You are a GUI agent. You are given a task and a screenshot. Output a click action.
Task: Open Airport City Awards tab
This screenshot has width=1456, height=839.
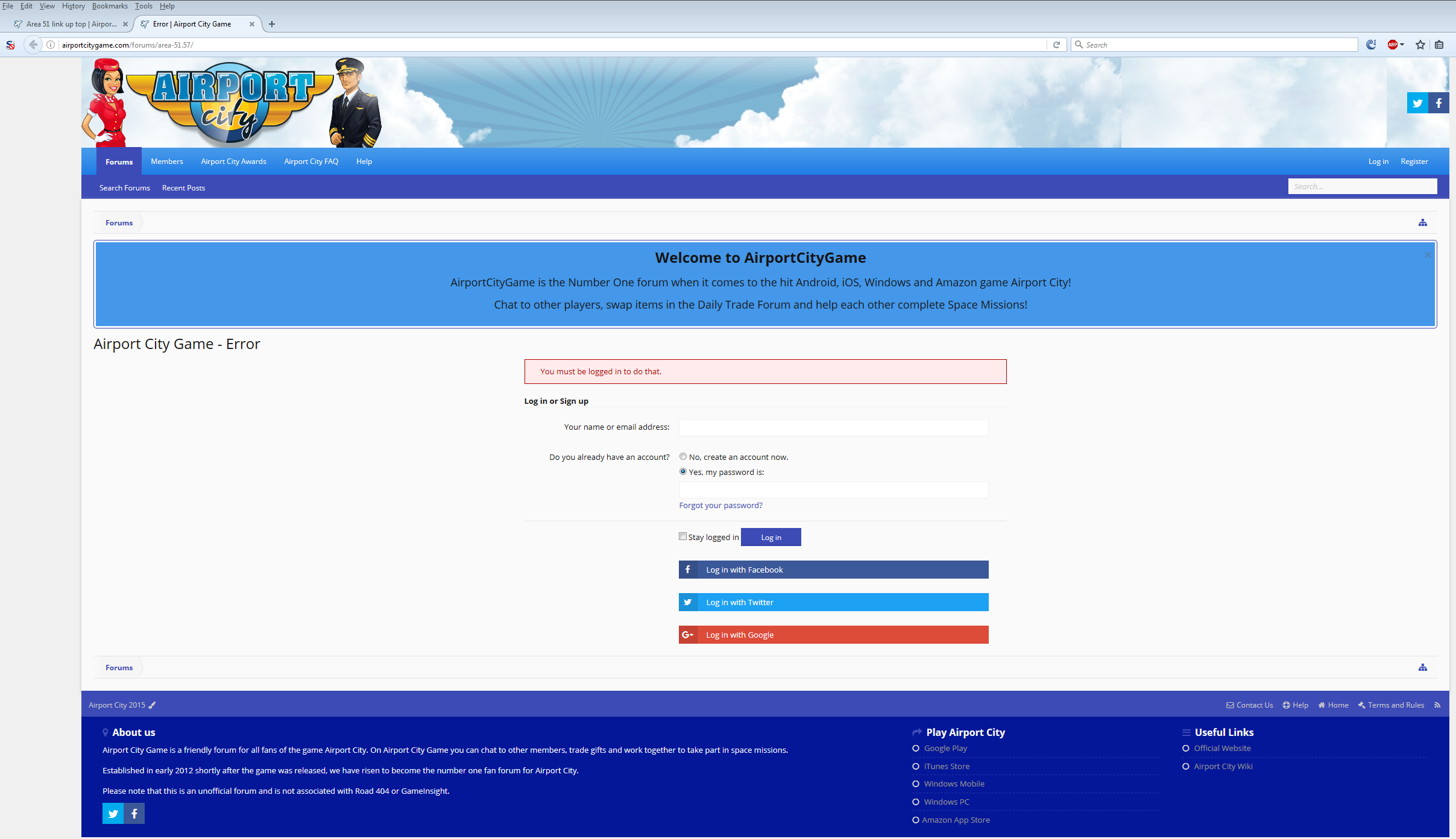pos(234,162)
